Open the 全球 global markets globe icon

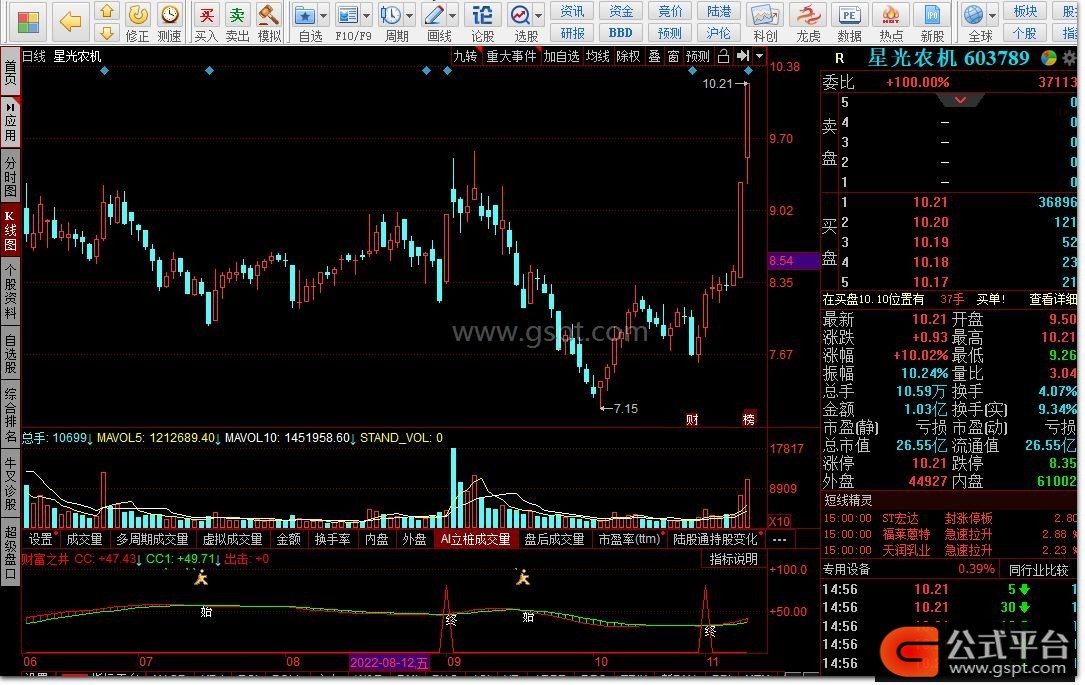click(x=974, y=15)
